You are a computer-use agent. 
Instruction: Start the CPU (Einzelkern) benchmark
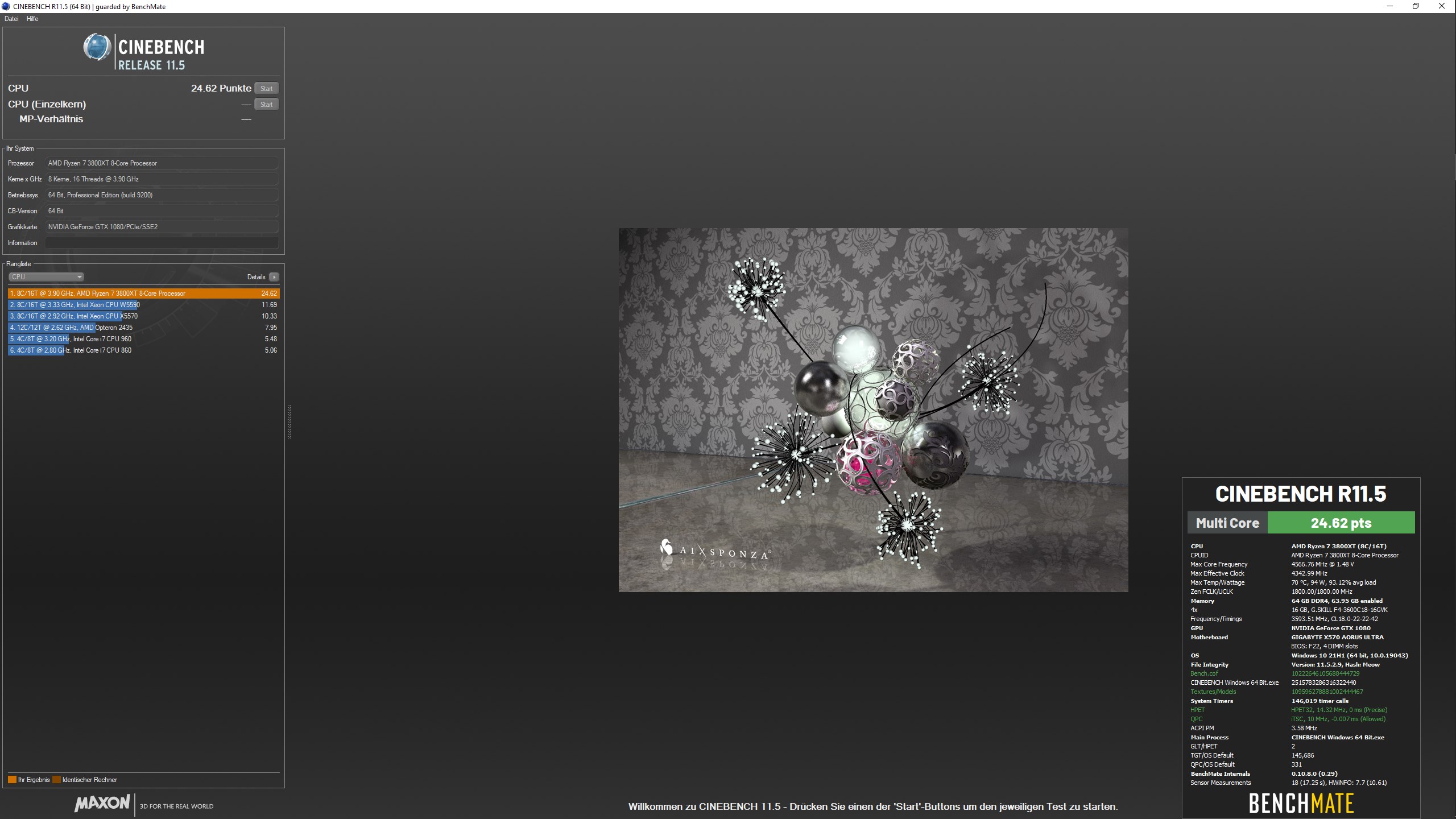(266, 104)
